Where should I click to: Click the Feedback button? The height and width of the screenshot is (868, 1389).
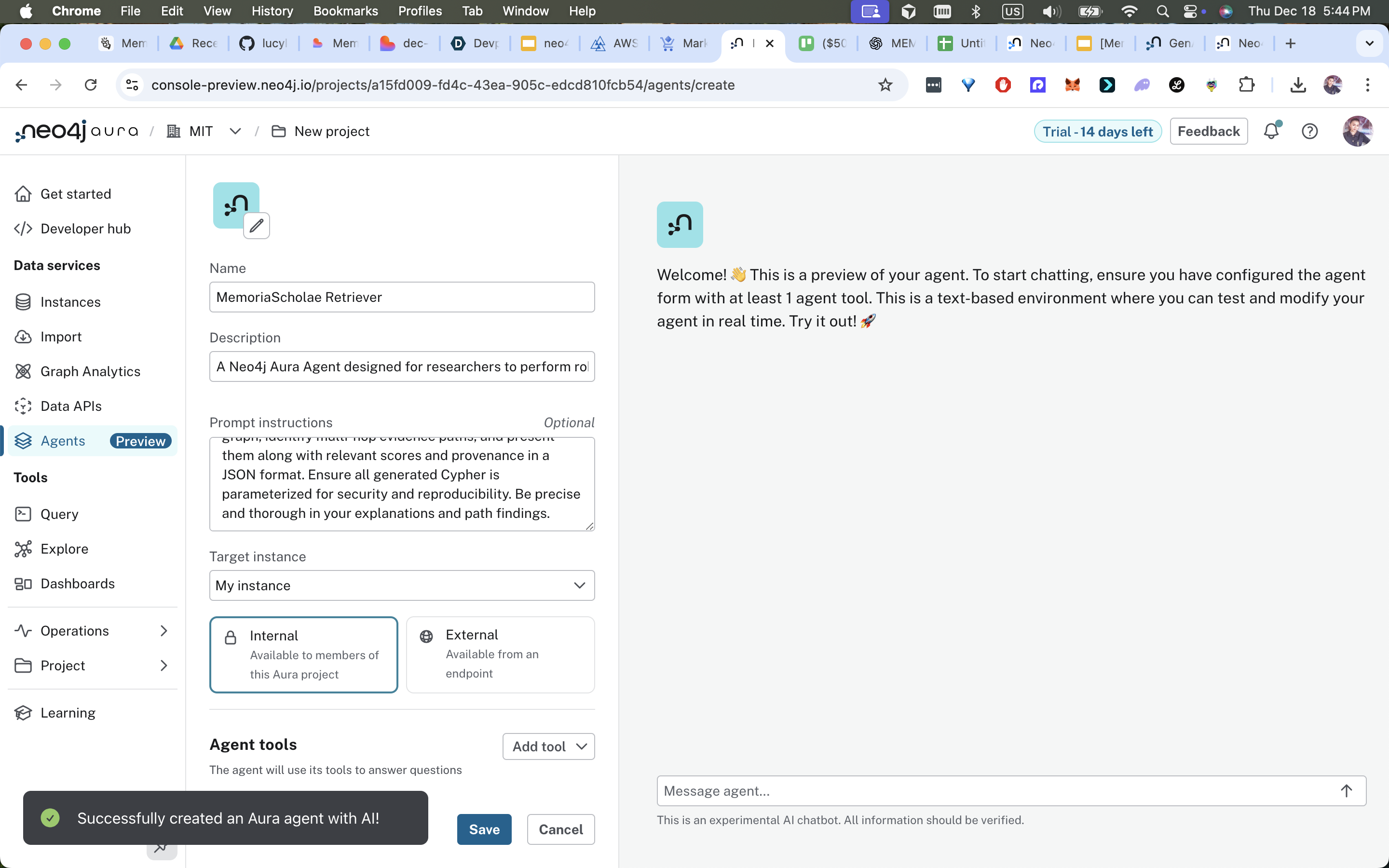[x=1208, y=132]
